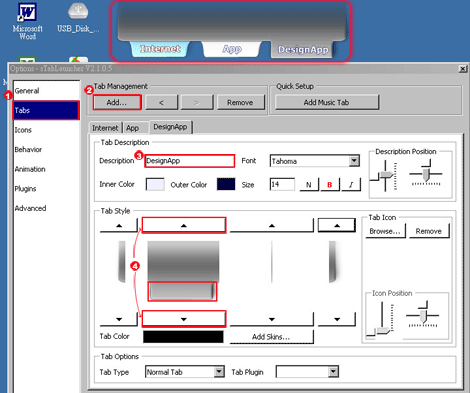Image resolution: width=470 pixels, height=393 pixels.
Task: Click down arrow below center tab style preview
Action: [x=184, y=319]
